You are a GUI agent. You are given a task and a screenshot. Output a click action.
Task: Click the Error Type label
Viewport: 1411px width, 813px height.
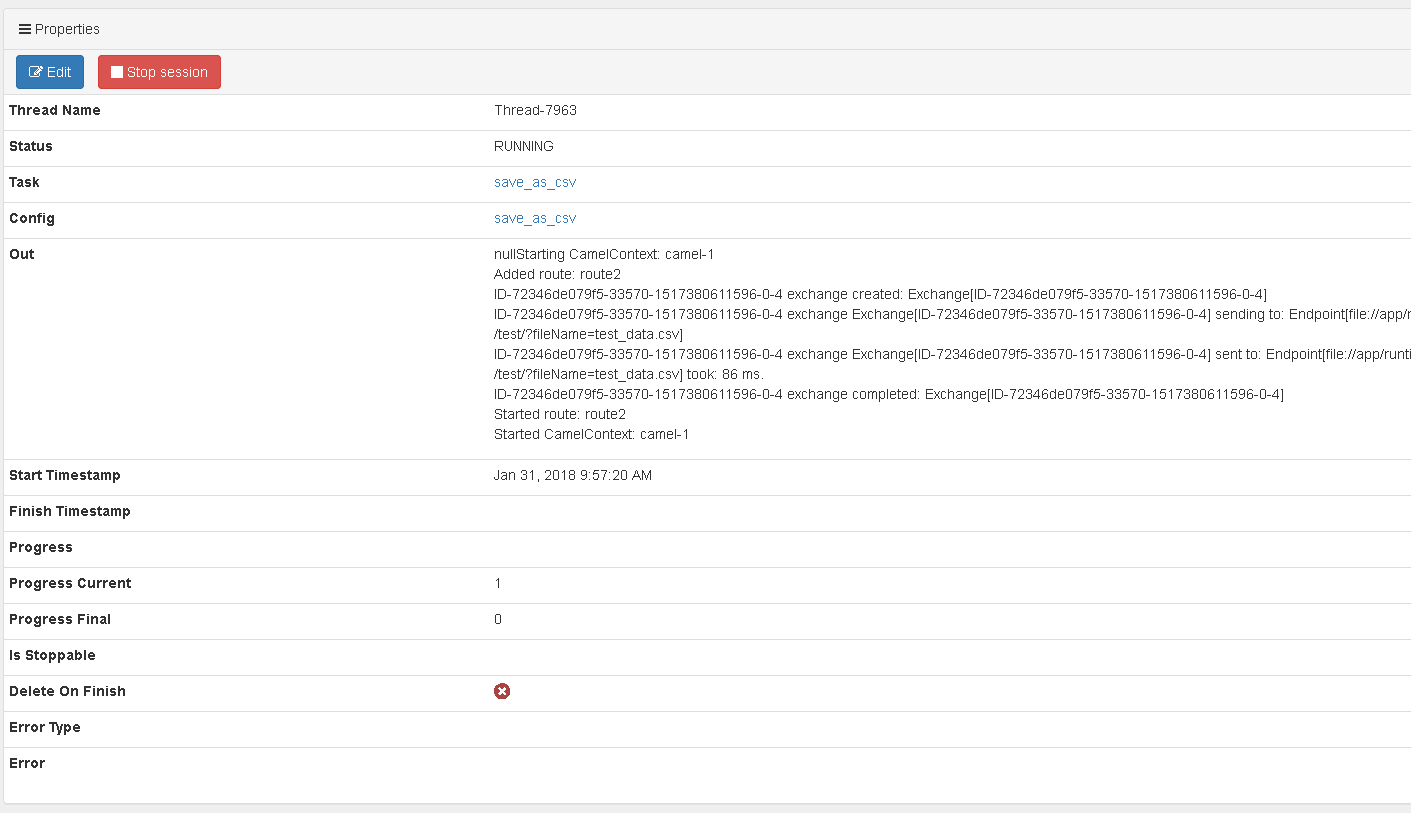45,727
